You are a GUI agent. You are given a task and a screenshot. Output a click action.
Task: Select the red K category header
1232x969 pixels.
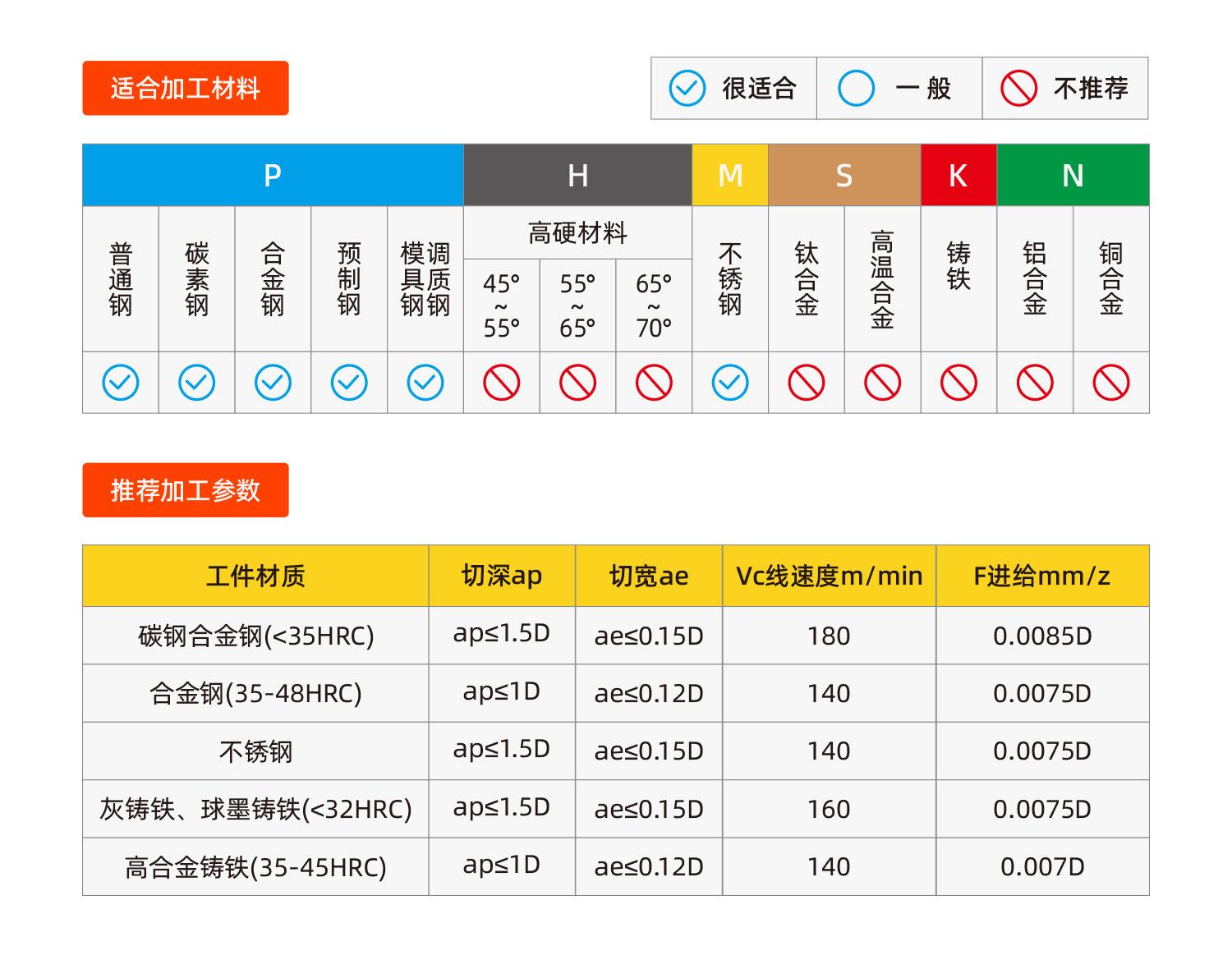tap(958, 175)
